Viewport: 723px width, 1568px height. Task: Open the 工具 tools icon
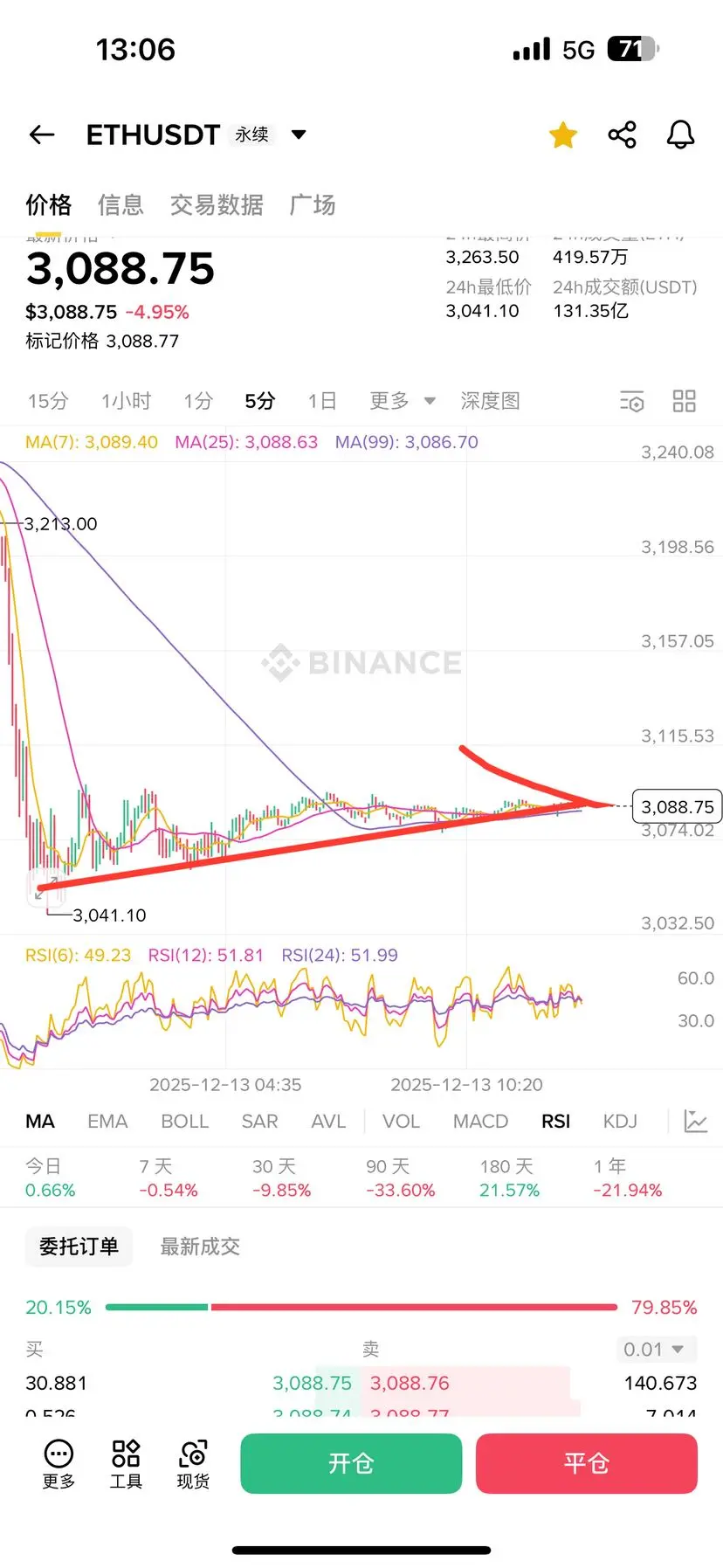tap(126, 1464)
